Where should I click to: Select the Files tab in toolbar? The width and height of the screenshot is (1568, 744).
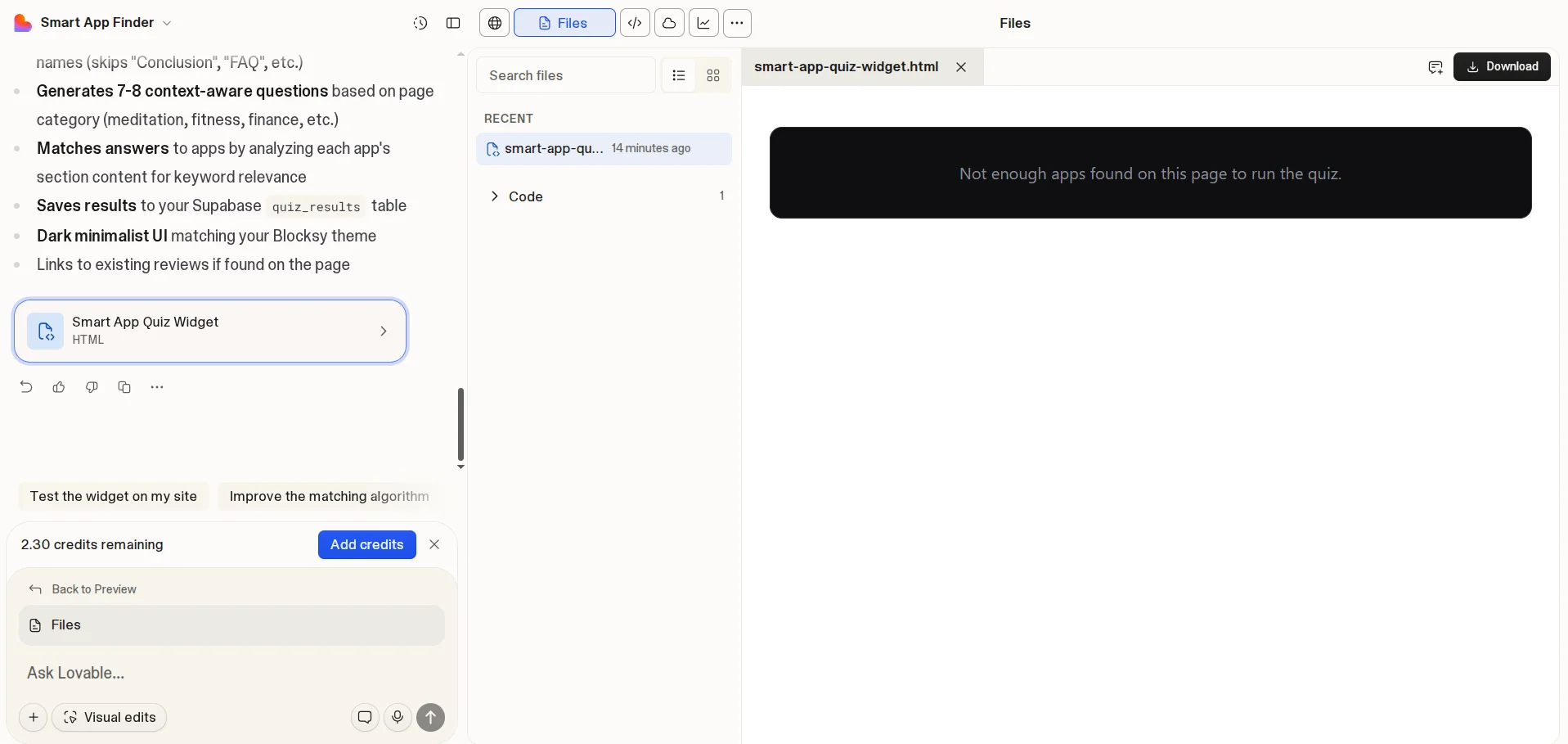point(564,23)
